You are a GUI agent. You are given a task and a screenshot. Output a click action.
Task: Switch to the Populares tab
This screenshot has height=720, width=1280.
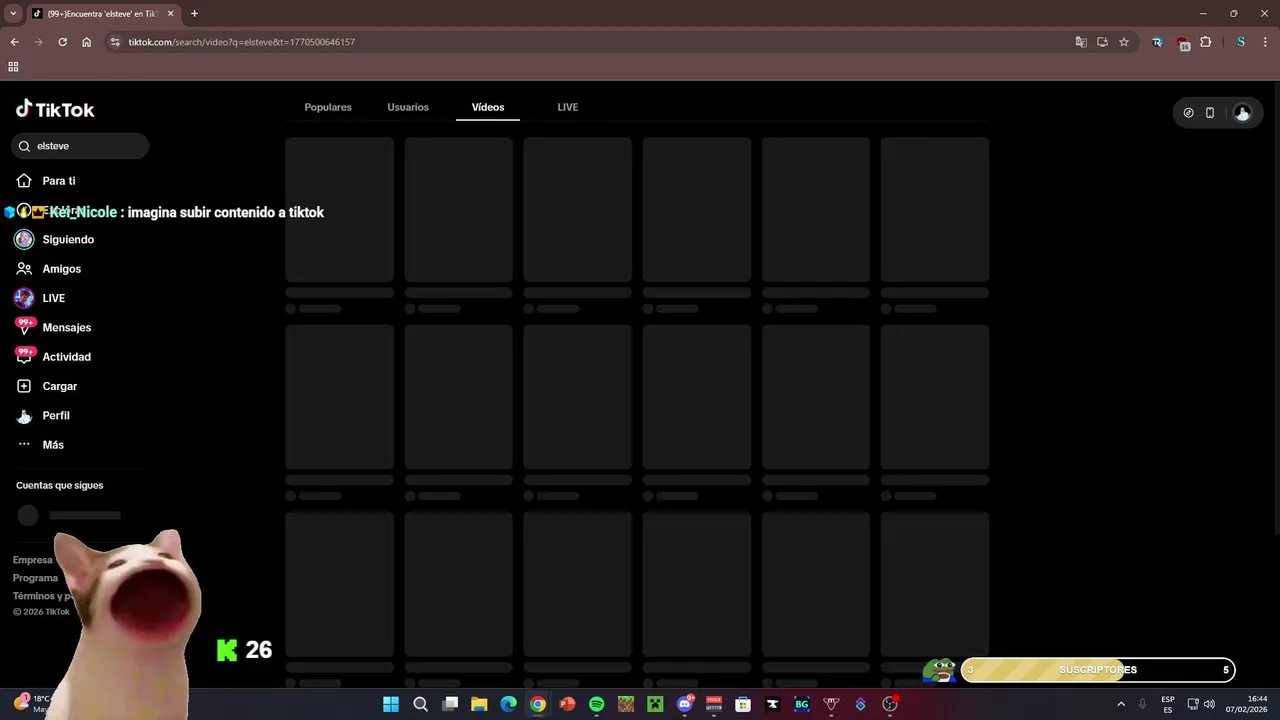click(328, 107)
